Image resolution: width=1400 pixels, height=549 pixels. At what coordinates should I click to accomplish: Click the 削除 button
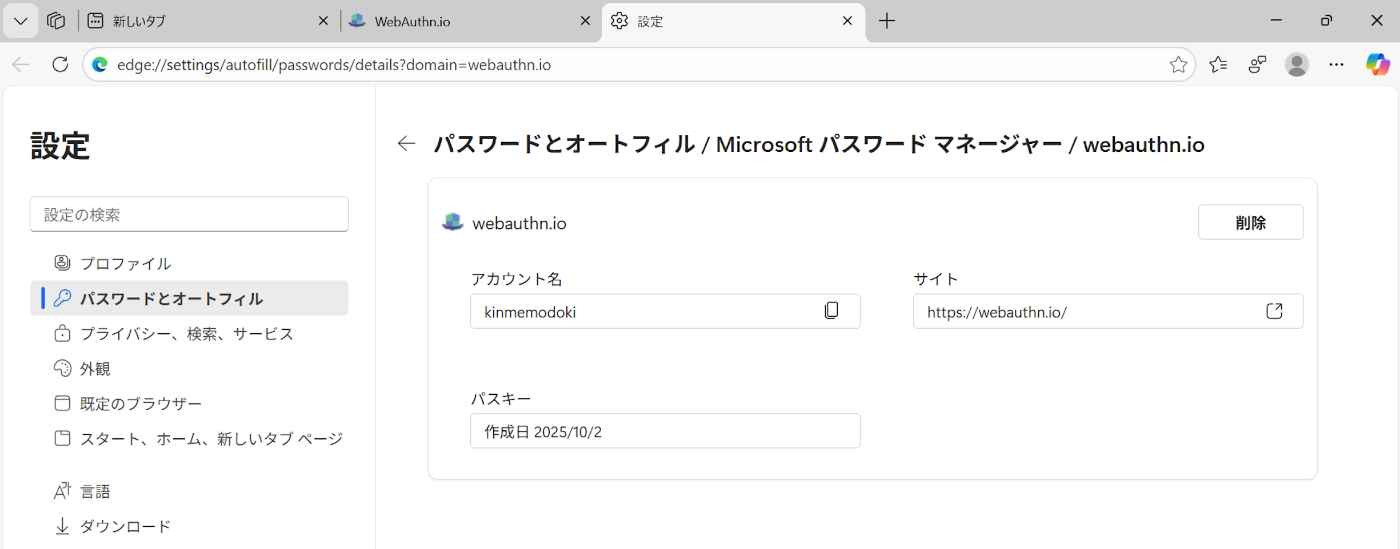[1250, 222]
